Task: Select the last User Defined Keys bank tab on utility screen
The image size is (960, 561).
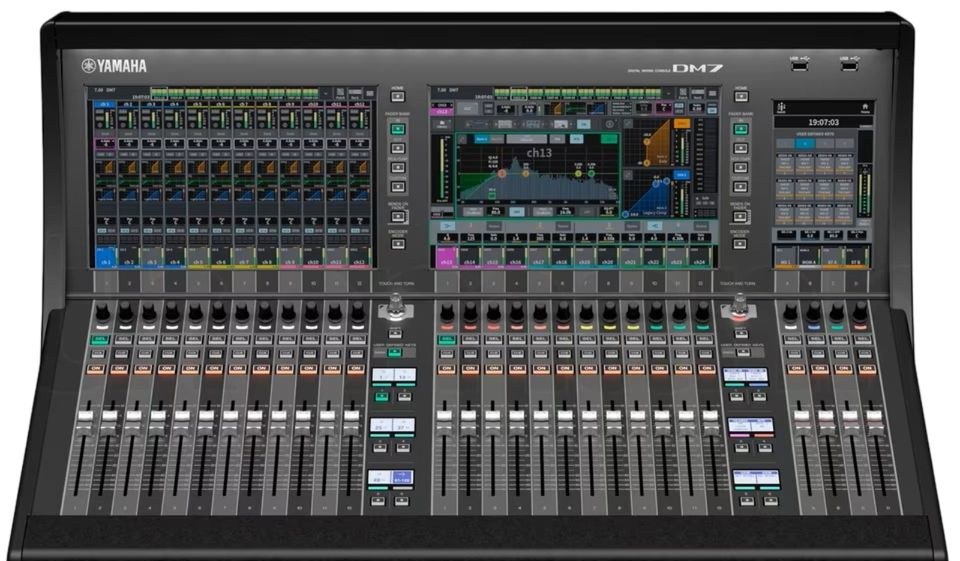Action: [x=845, y=143]
